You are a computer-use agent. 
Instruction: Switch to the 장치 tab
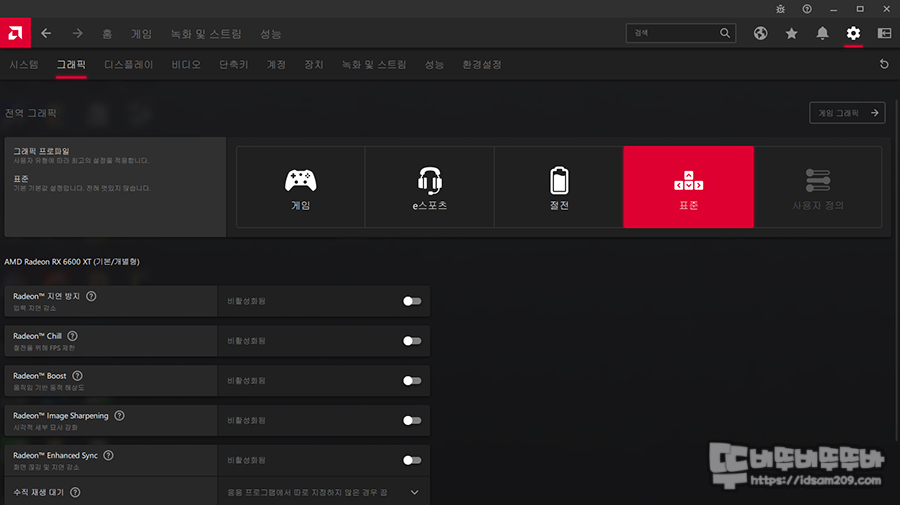314,64
